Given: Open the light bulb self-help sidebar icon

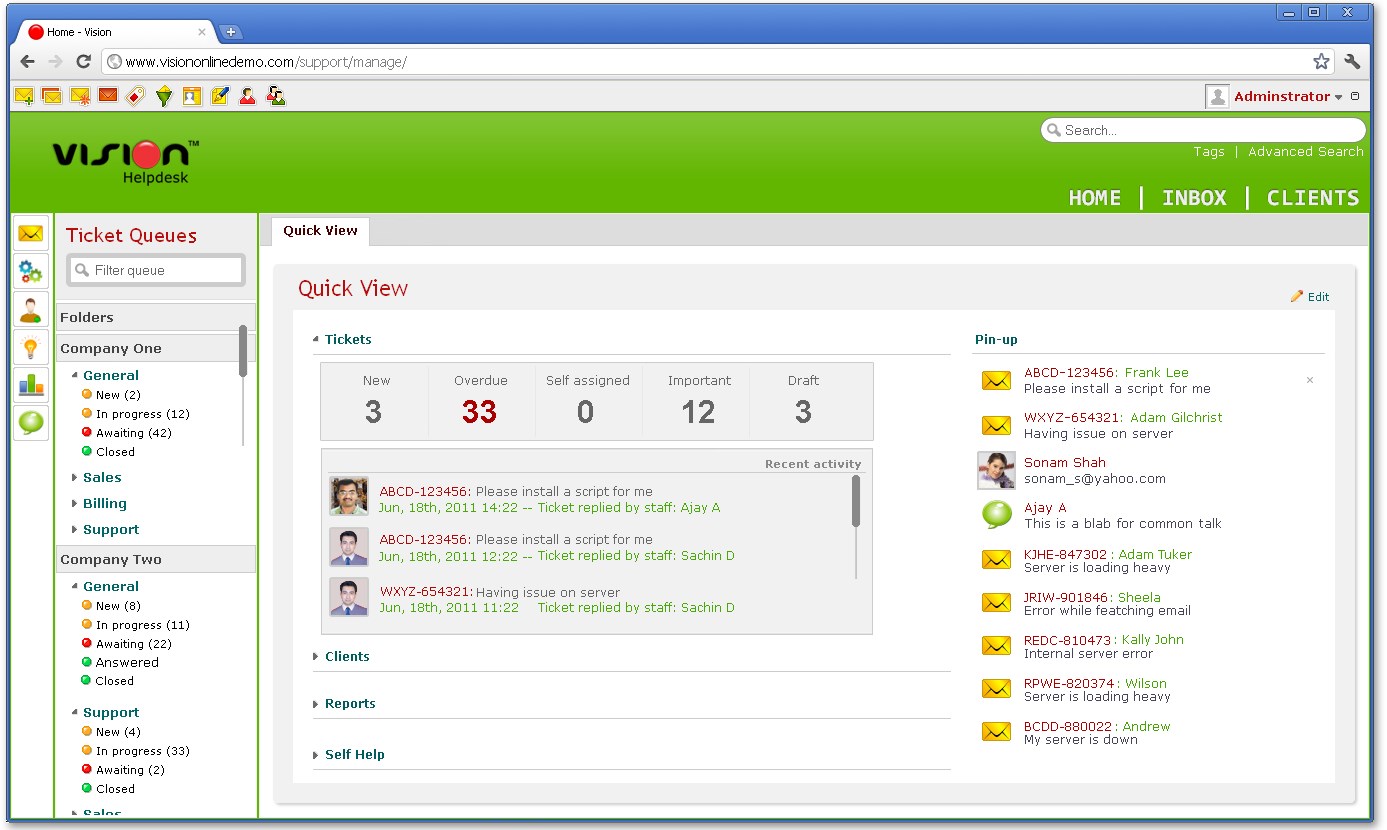Looking at the screenshot, I should tap(31, 347).
